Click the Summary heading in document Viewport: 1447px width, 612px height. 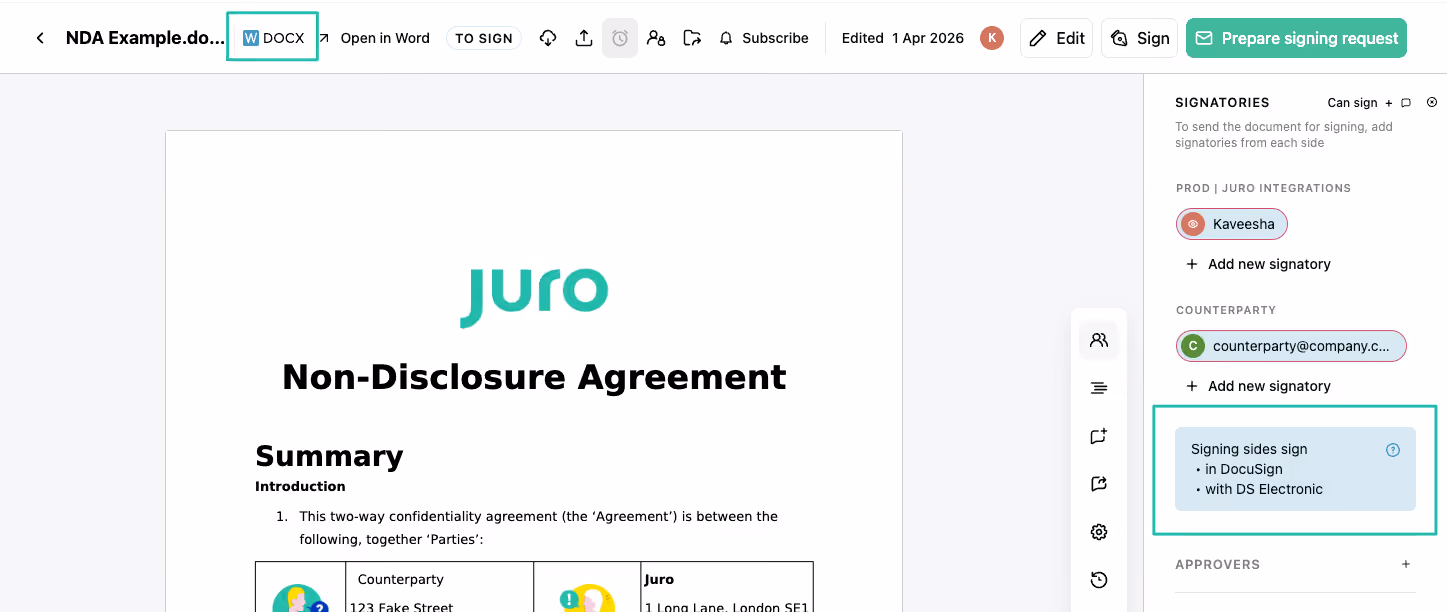click(329, 456)
